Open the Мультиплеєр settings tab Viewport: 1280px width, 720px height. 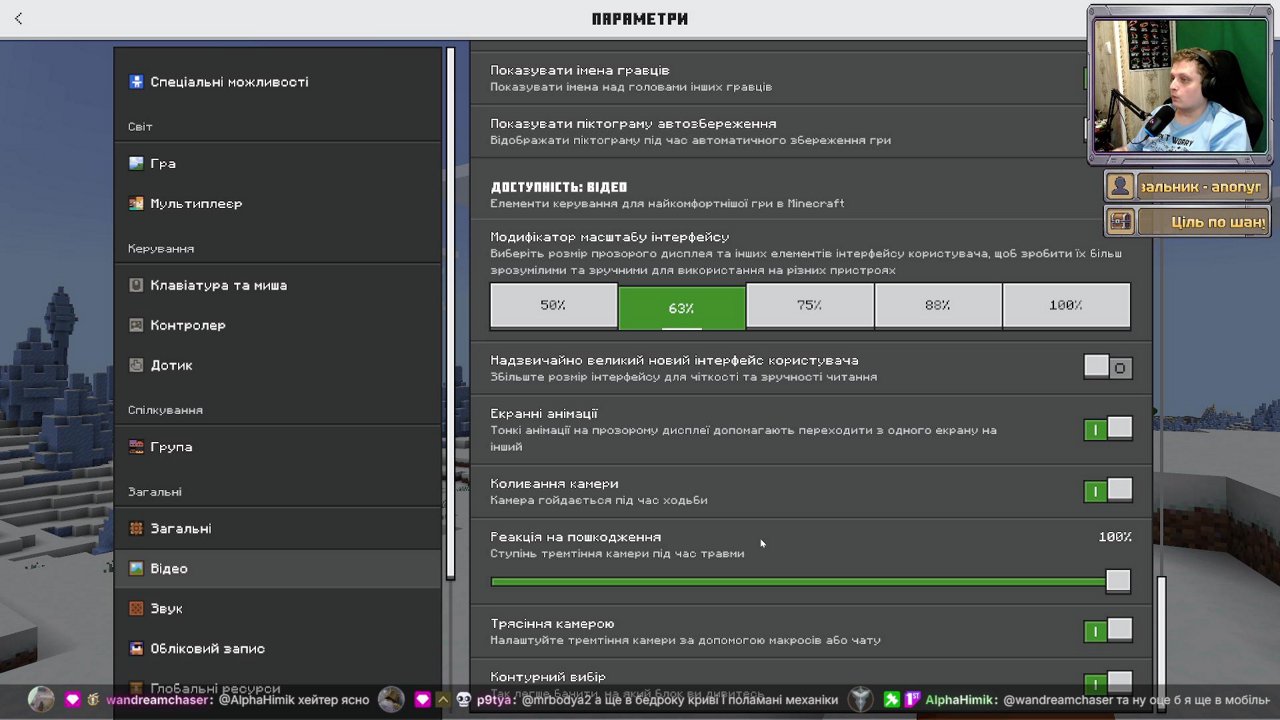click(x=277, y=203)
